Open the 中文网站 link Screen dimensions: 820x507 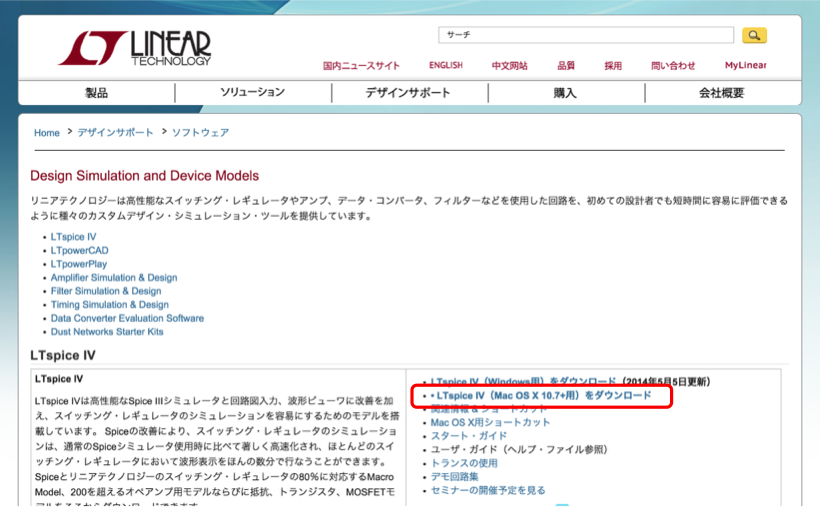[509, 65]
